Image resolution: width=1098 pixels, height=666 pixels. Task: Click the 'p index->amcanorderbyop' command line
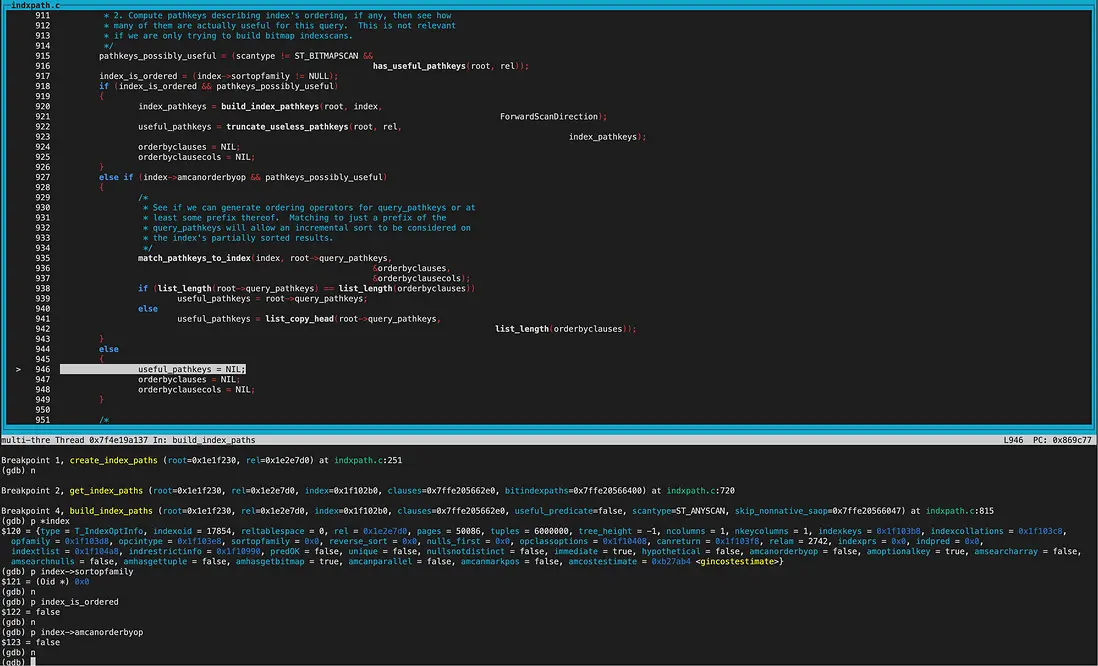(85, 632)
